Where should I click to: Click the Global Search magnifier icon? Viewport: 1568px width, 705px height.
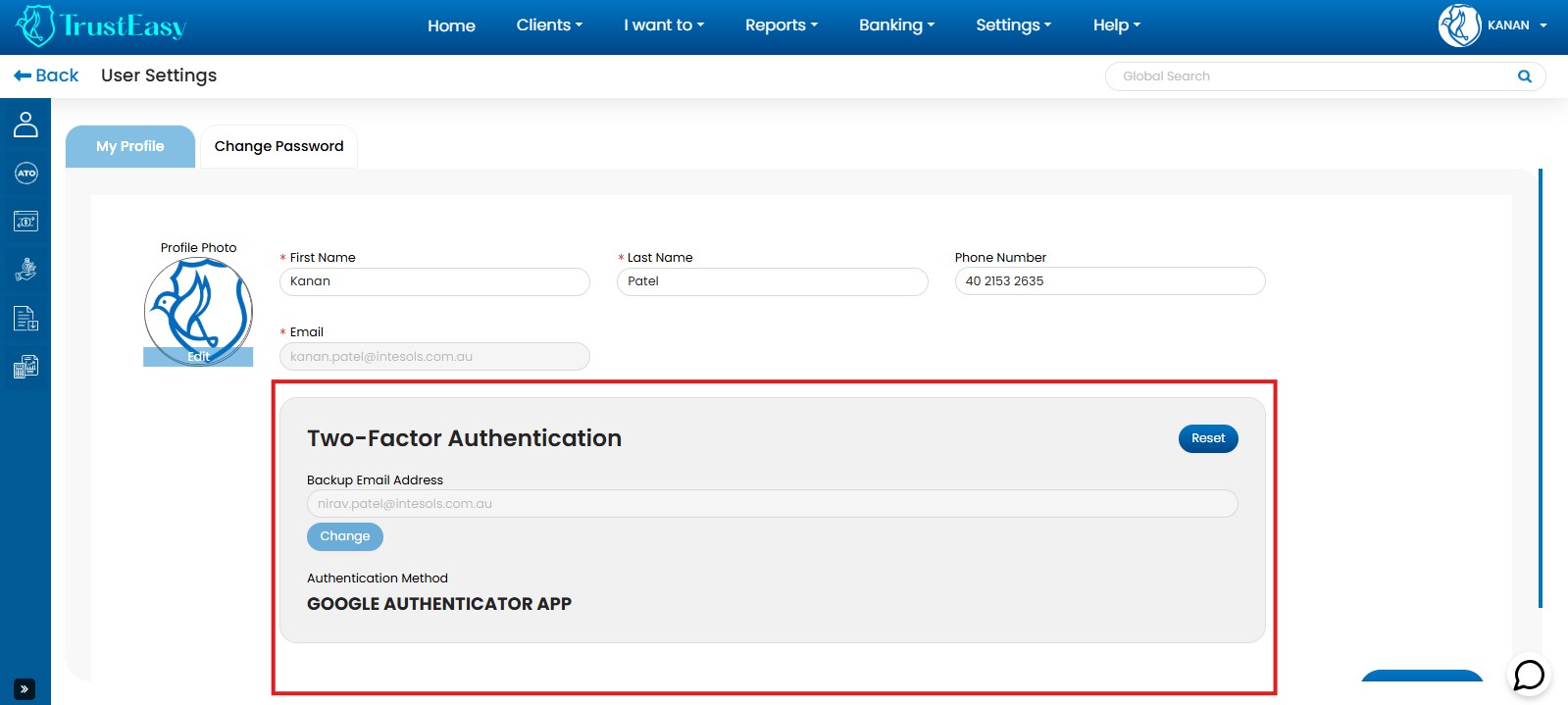click(1524, 76)
